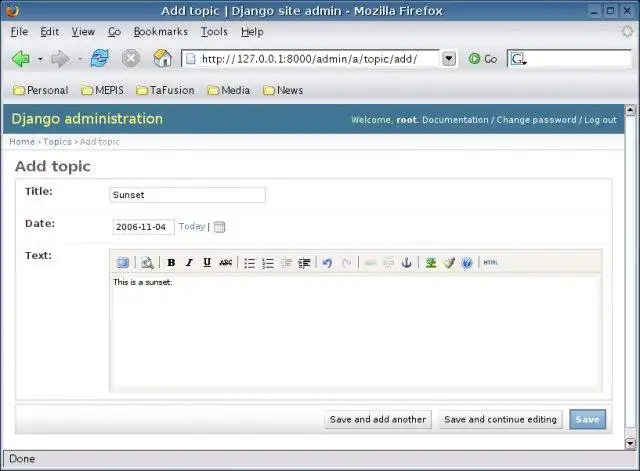The height and width of the screenshot is (471, 640).
Task: Open the Go menu
Action: point(114,31)
